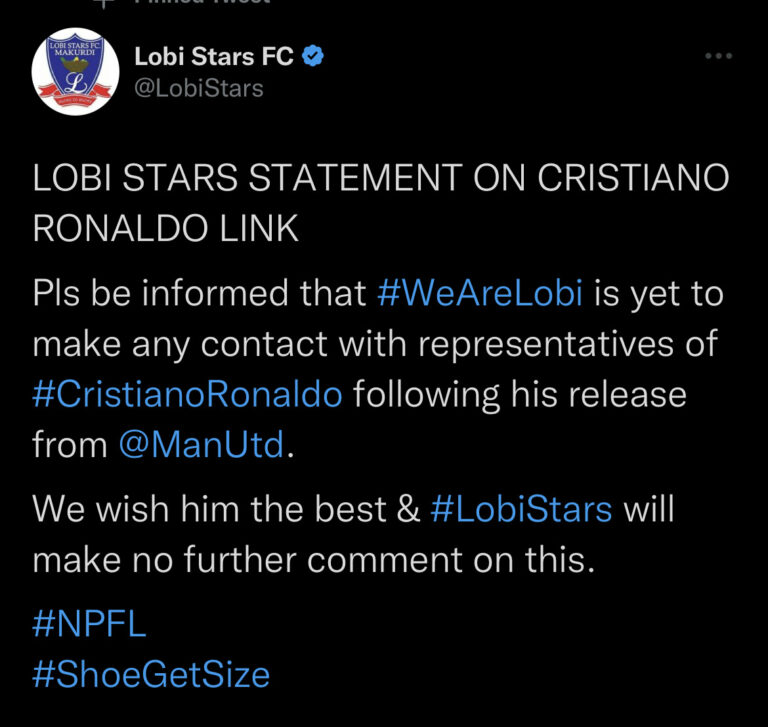The image size is (768, 727).
Task: Click the 'RONALDO LINK' headline line
Action: click(166, 228)
